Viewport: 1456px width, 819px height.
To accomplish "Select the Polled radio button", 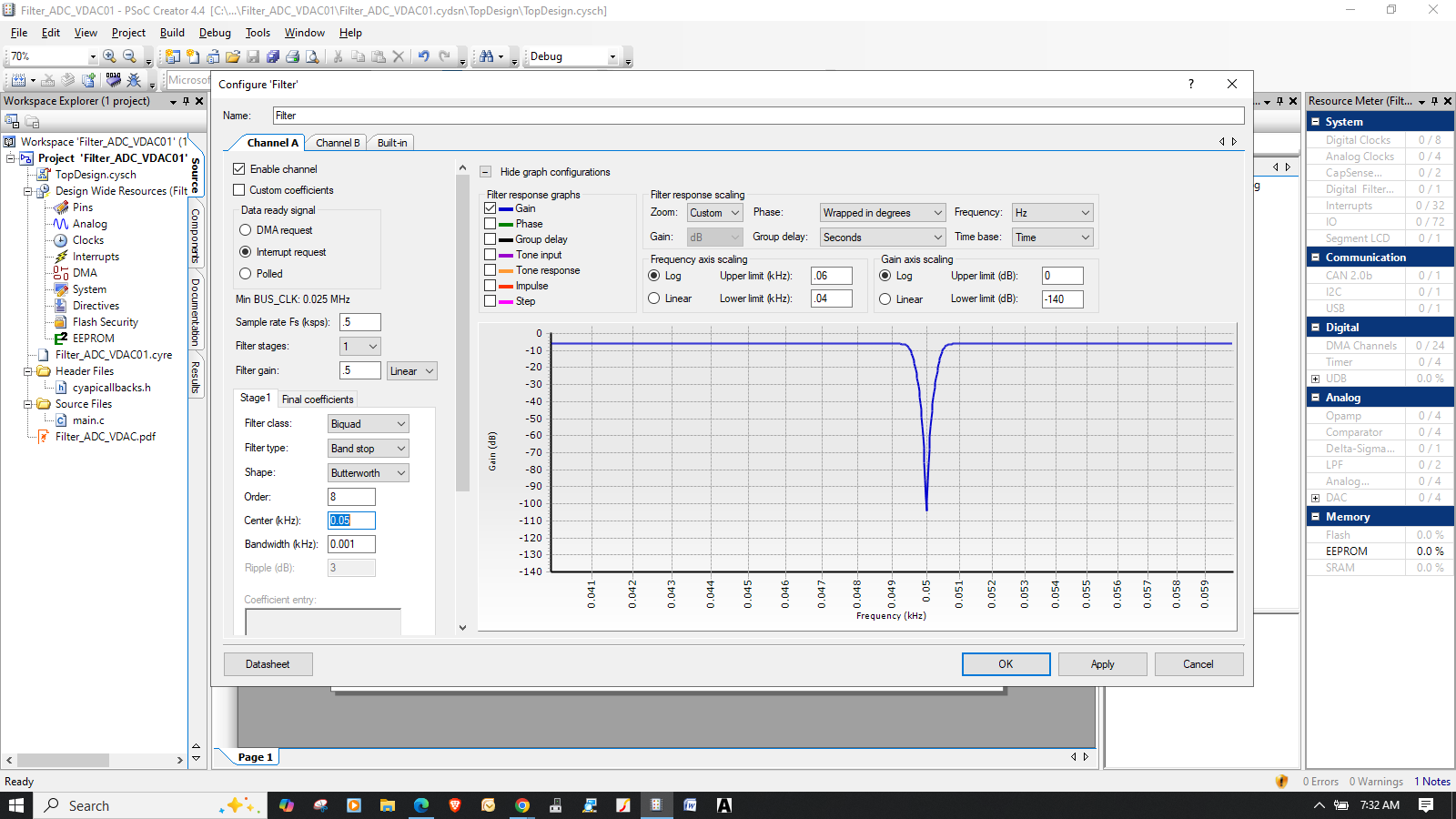I will (246, 274).
